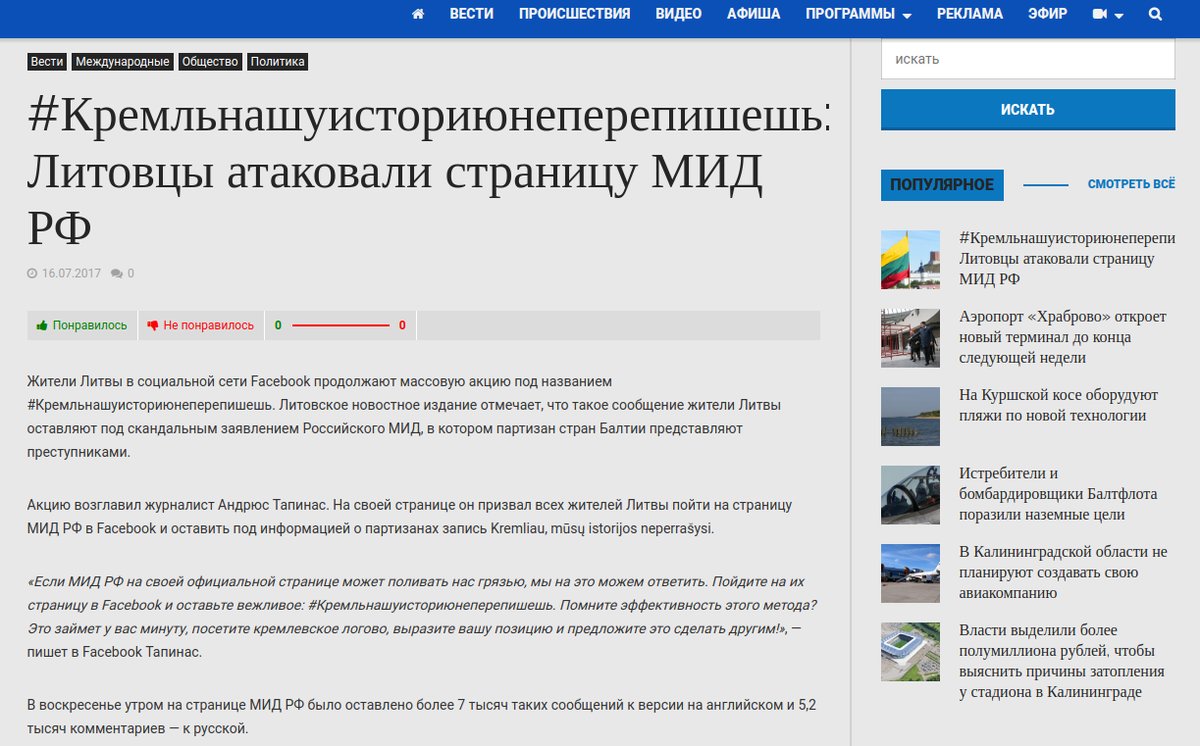This screenshot has width=1200, height=746.
Task: Open the airplane авиакомпания thumbnail
Action: click(x=910, y=573)
